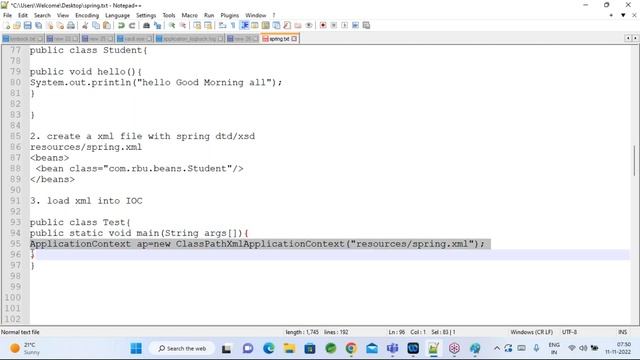The image size is (640, 360).
Task: Click the macro Playback icon
Action: point(344,25)
